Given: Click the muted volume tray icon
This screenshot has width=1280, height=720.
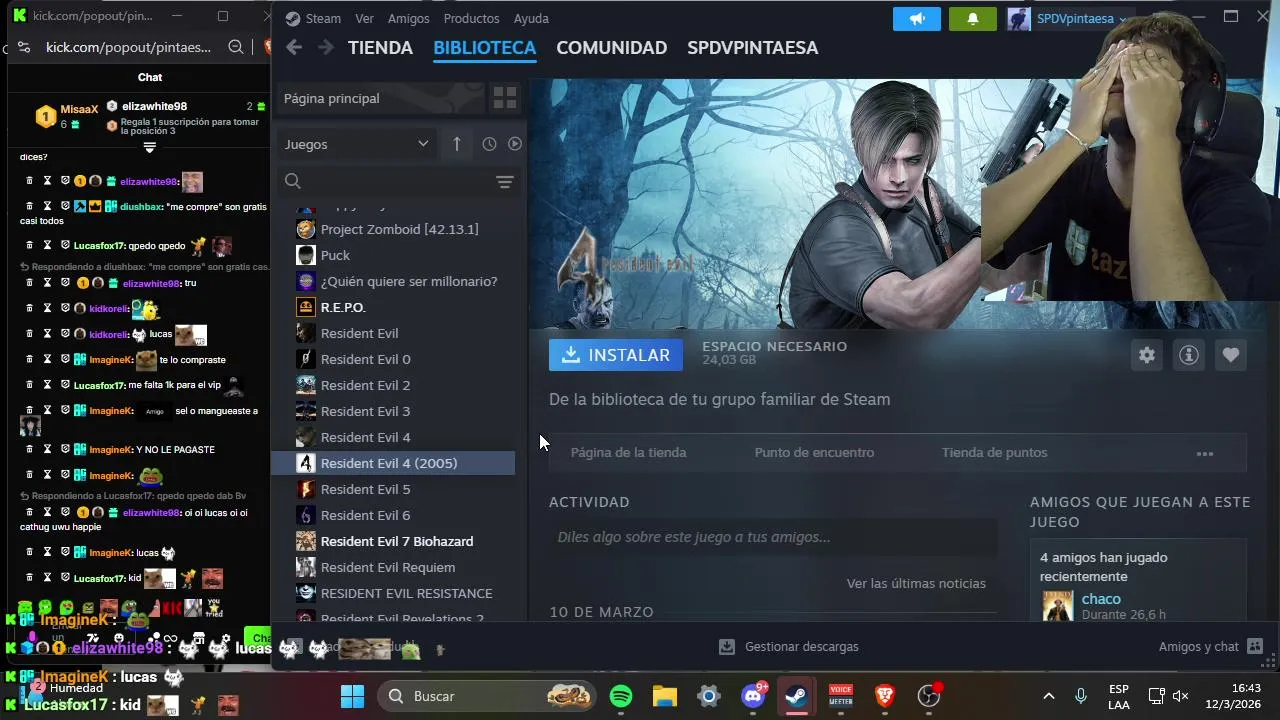Looking at the screenshot, I should [1180, 696].
